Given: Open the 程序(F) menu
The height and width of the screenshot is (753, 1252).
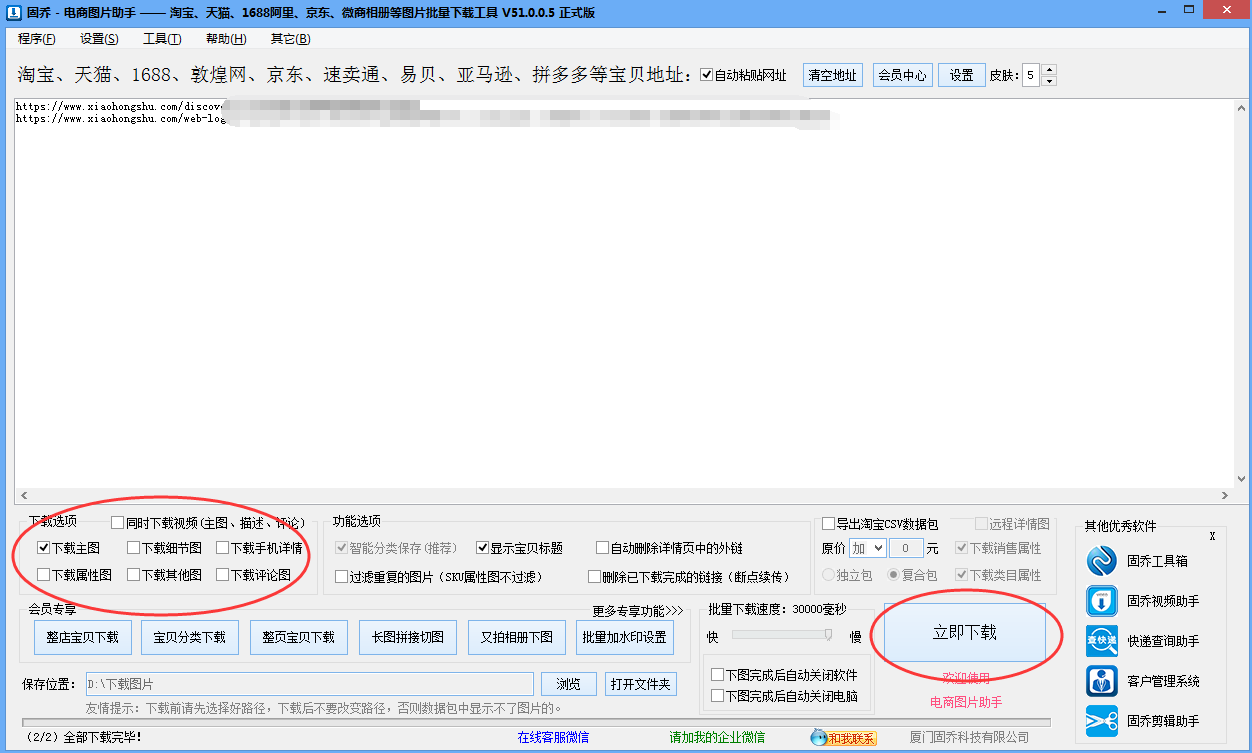Looking at the screenshot, I should (x=37, y=39).
